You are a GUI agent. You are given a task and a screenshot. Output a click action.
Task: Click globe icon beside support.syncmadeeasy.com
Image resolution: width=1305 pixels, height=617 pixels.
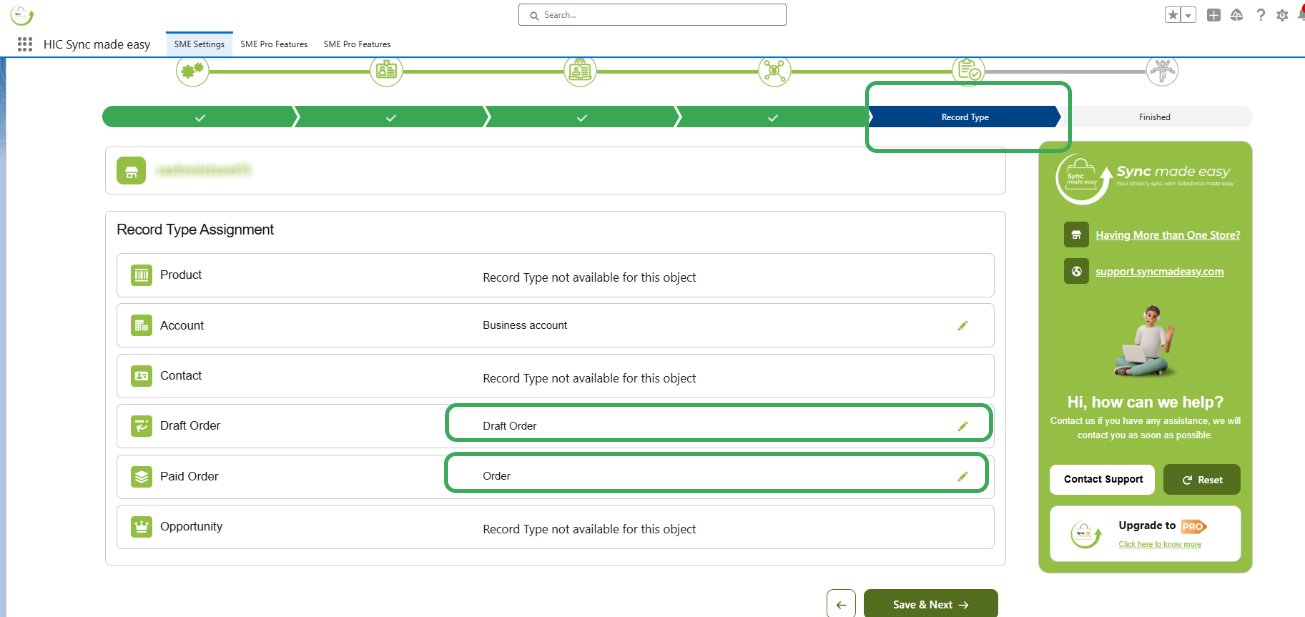click(1077, 271)
